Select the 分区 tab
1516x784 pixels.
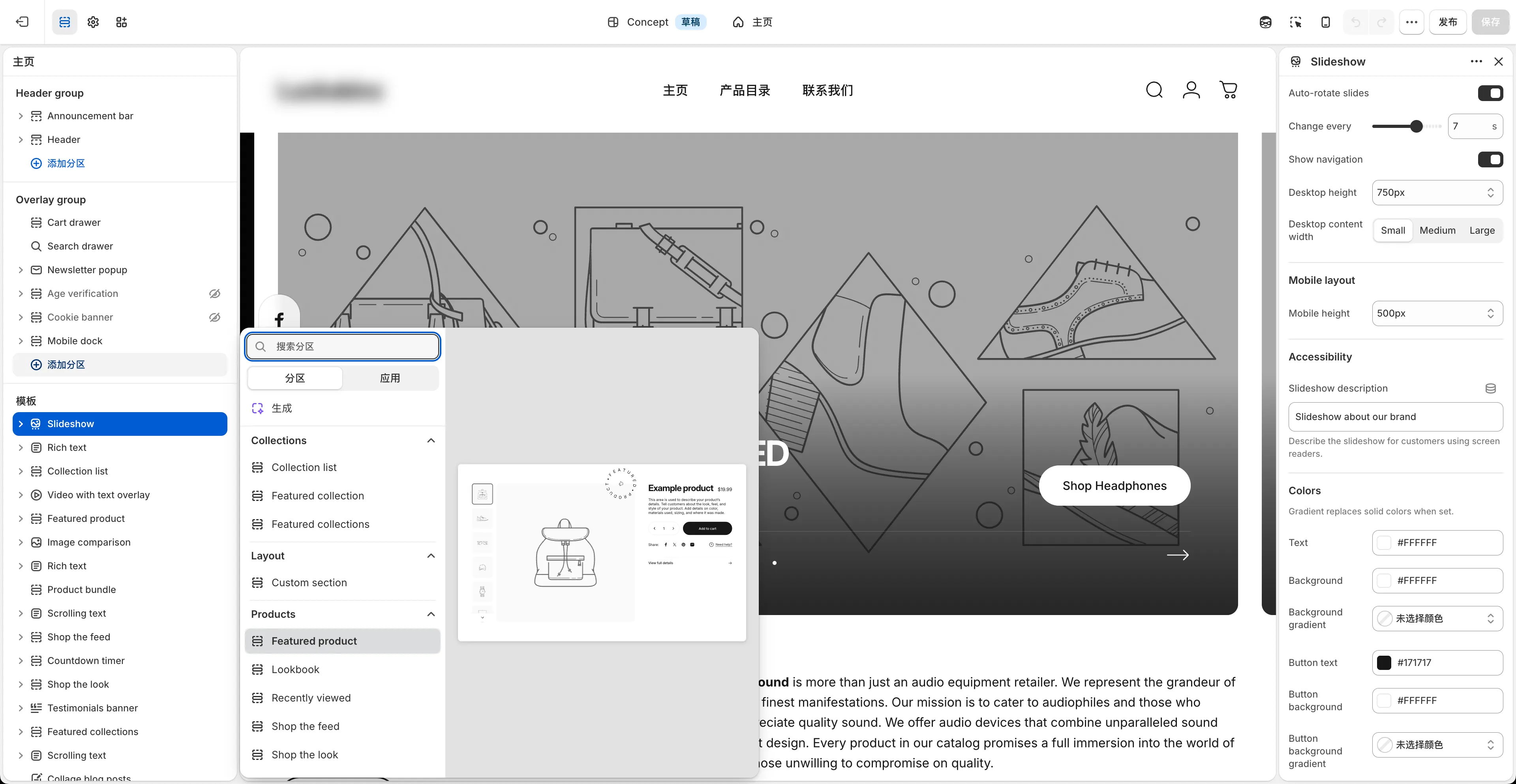pos(295,378)
